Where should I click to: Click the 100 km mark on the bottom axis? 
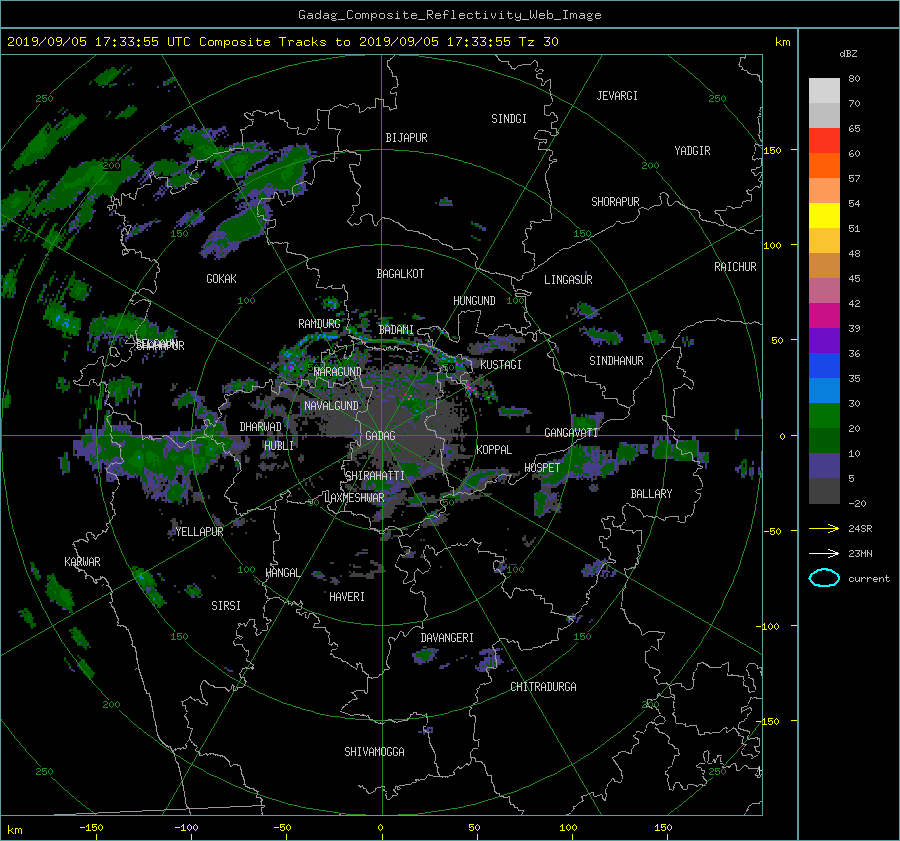(x=568, y=828)
